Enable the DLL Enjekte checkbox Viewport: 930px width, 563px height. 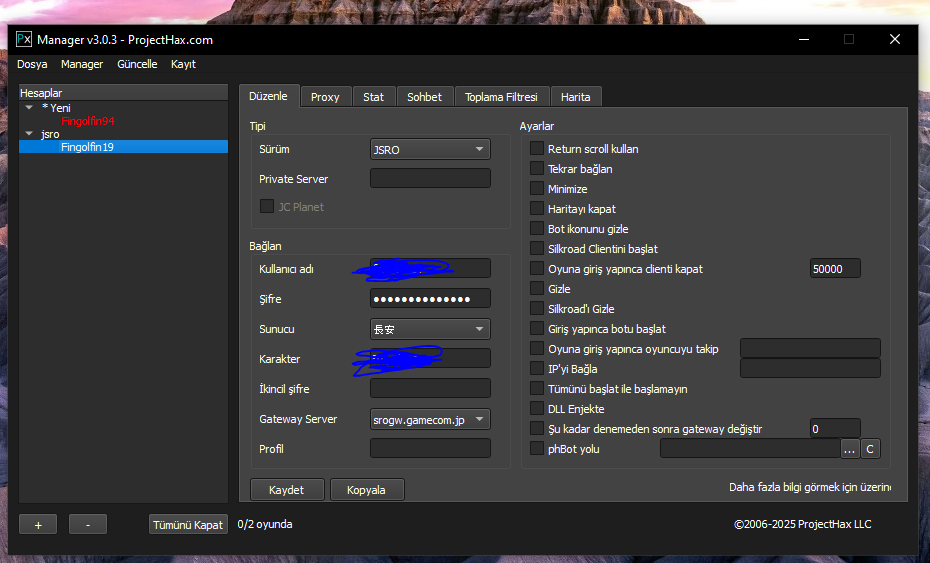click(x=537, y=409)
